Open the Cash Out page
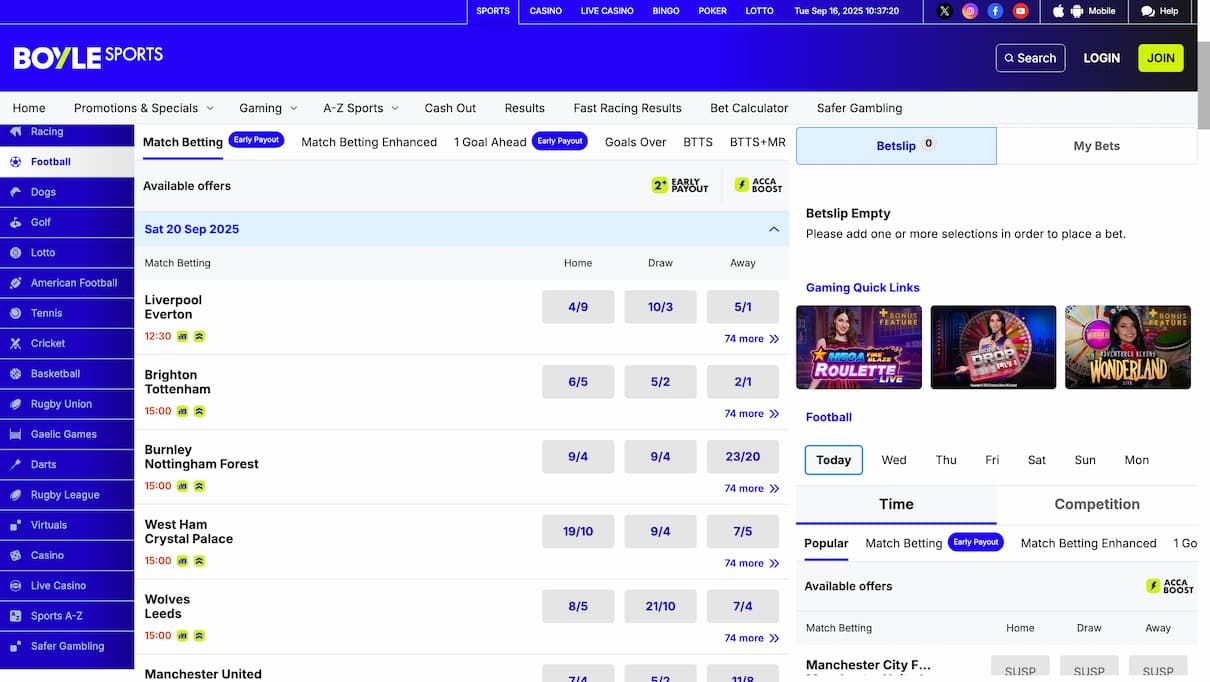1210x682 pixels. (x=450, y=108)
